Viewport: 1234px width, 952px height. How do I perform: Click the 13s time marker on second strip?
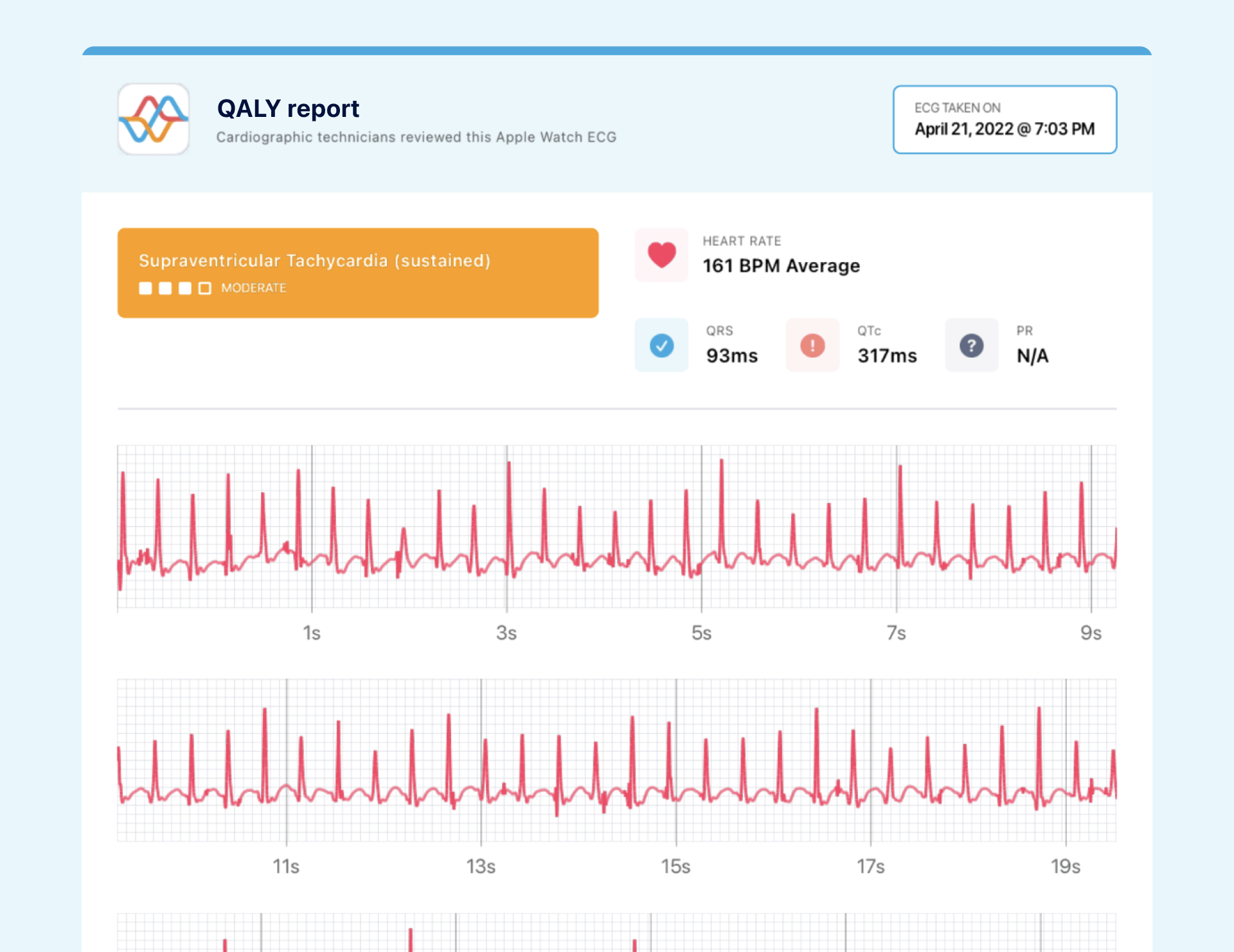(480, 867)
